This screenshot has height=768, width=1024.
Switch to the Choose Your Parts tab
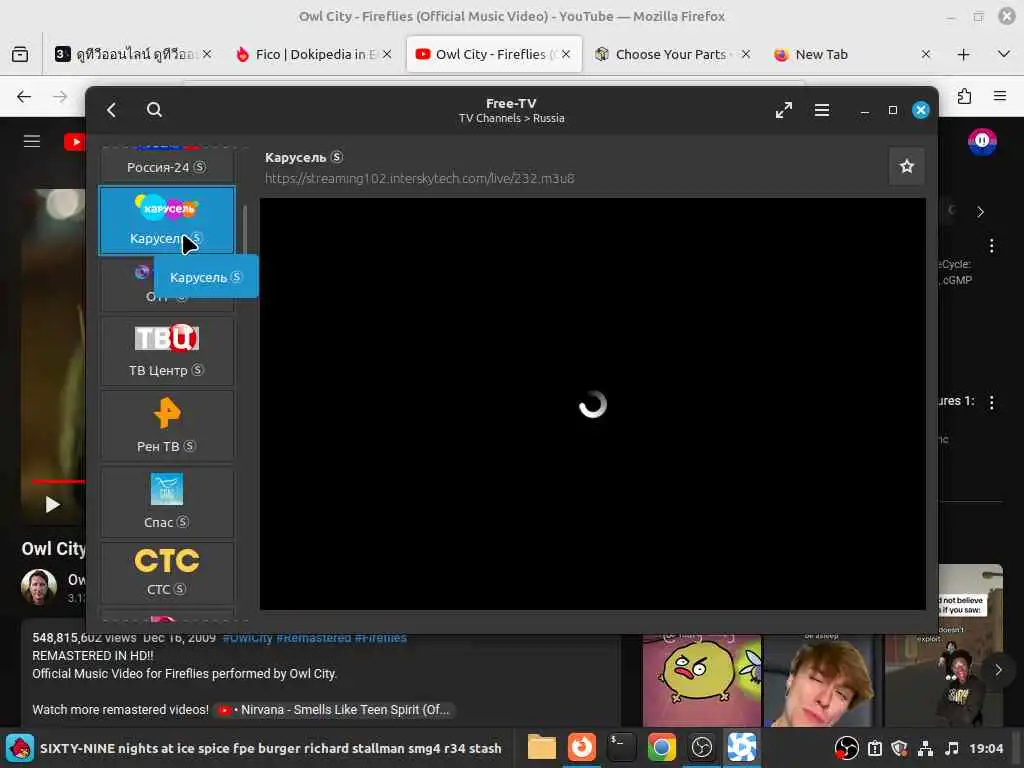pos(672,54)
